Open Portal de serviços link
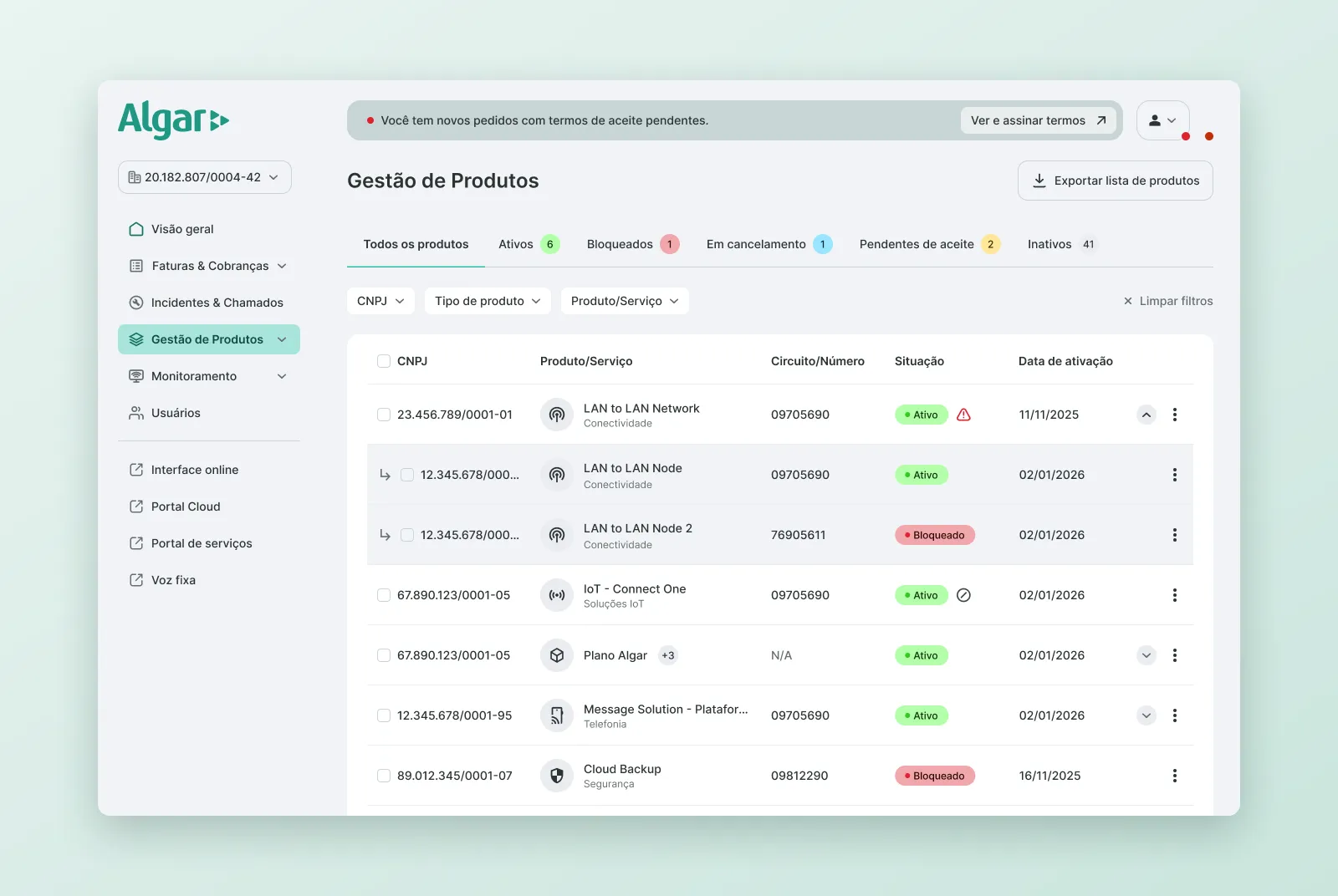 (208, 543)
